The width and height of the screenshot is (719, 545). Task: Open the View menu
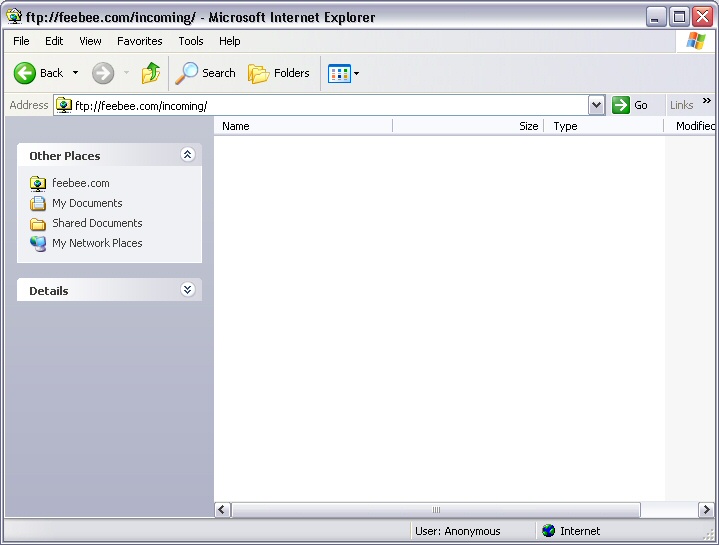tap(90, 41)
